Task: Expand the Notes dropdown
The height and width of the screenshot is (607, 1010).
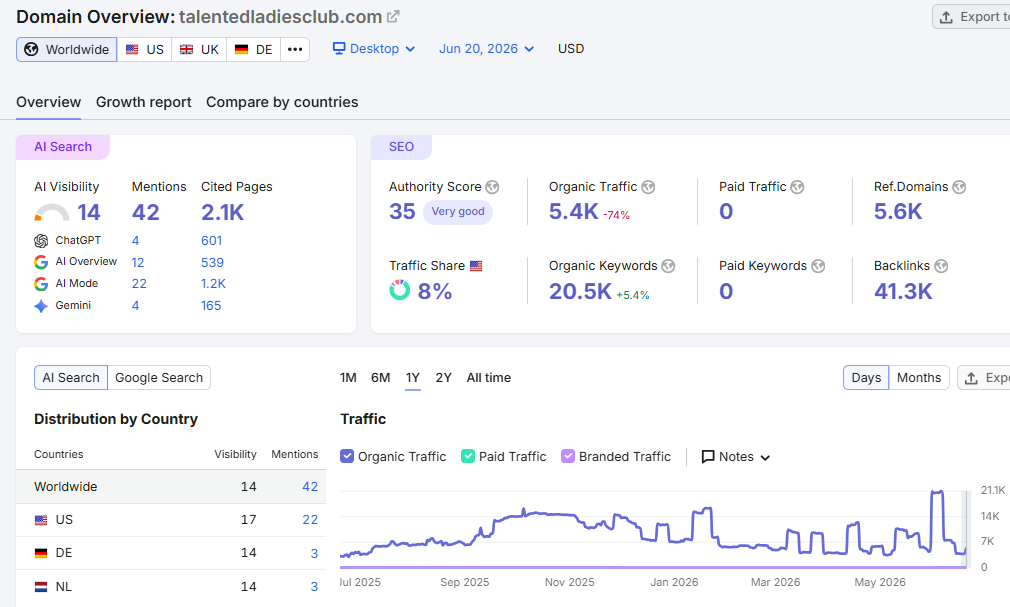Action: (x=736, y=457)
